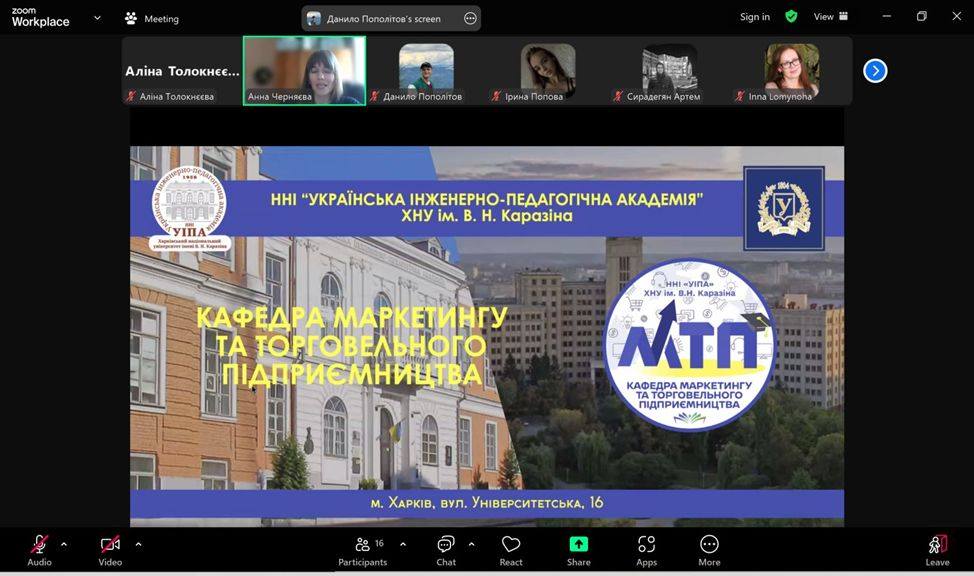This screenshot has width=974, height=576.
Task: Expand the video options caret
Action: [138, 544]
